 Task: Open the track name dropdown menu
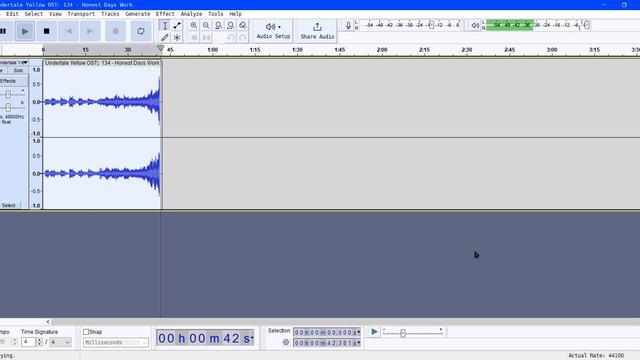click(14, 62)
